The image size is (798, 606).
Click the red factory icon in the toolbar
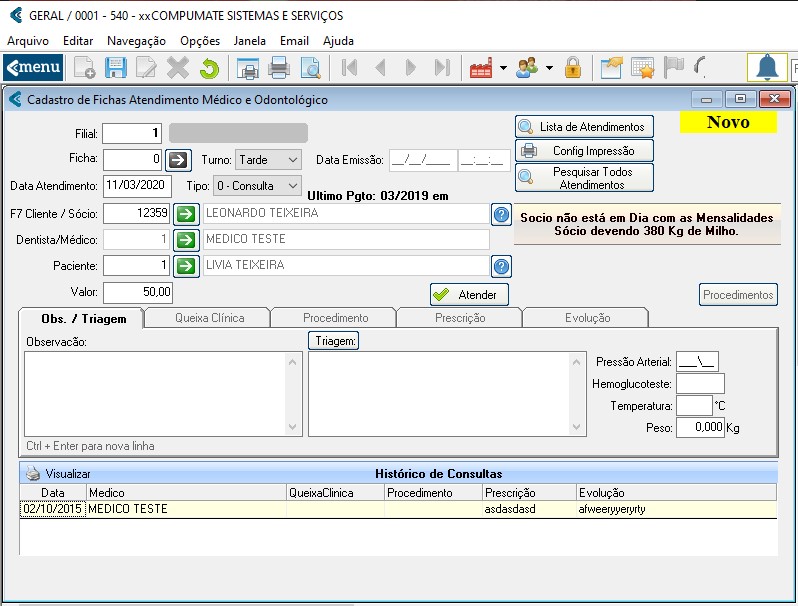pyautogui.click(x=481, y=68)
